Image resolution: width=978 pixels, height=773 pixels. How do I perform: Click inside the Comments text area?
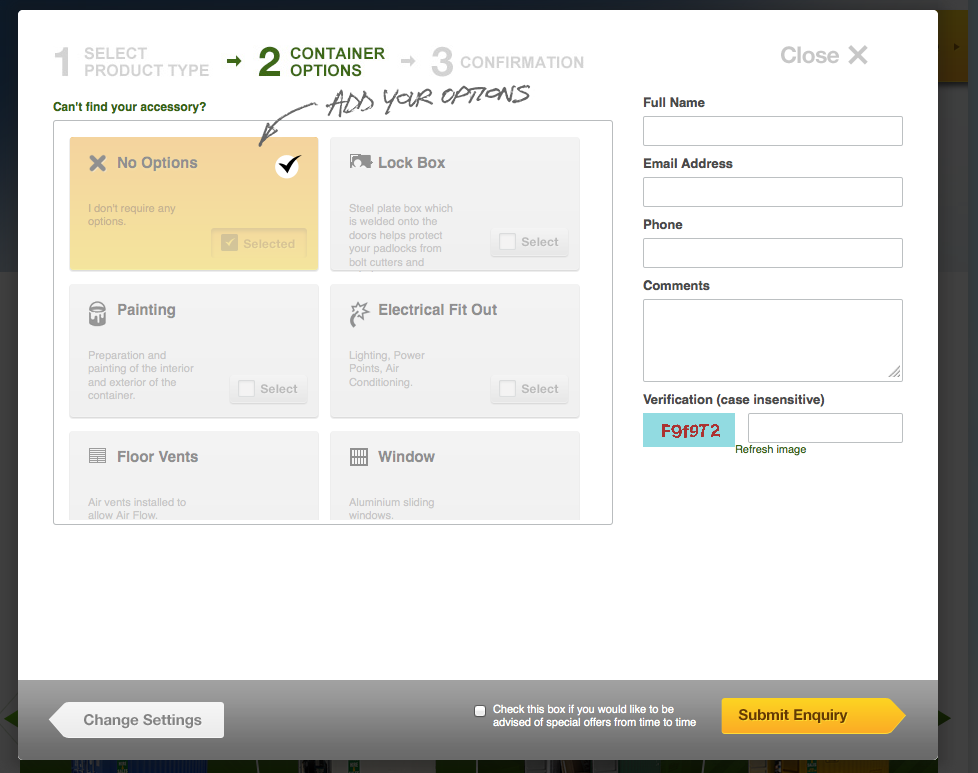point(773,341)
